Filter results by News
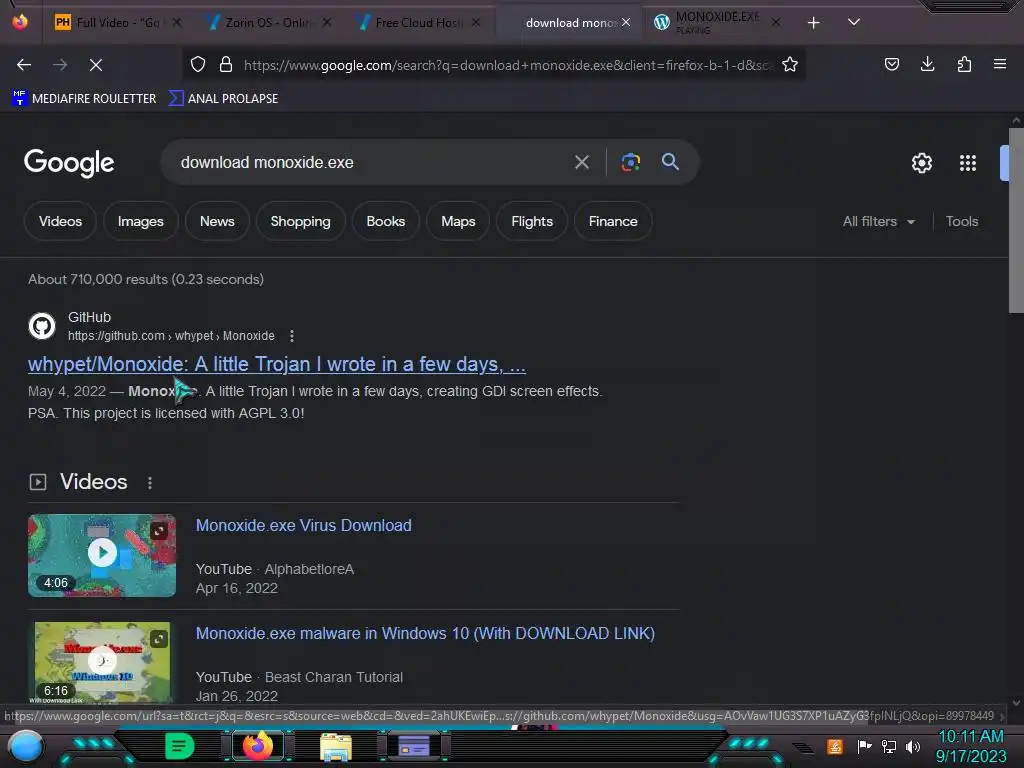The image size is (1024, 768). [217, 221]
